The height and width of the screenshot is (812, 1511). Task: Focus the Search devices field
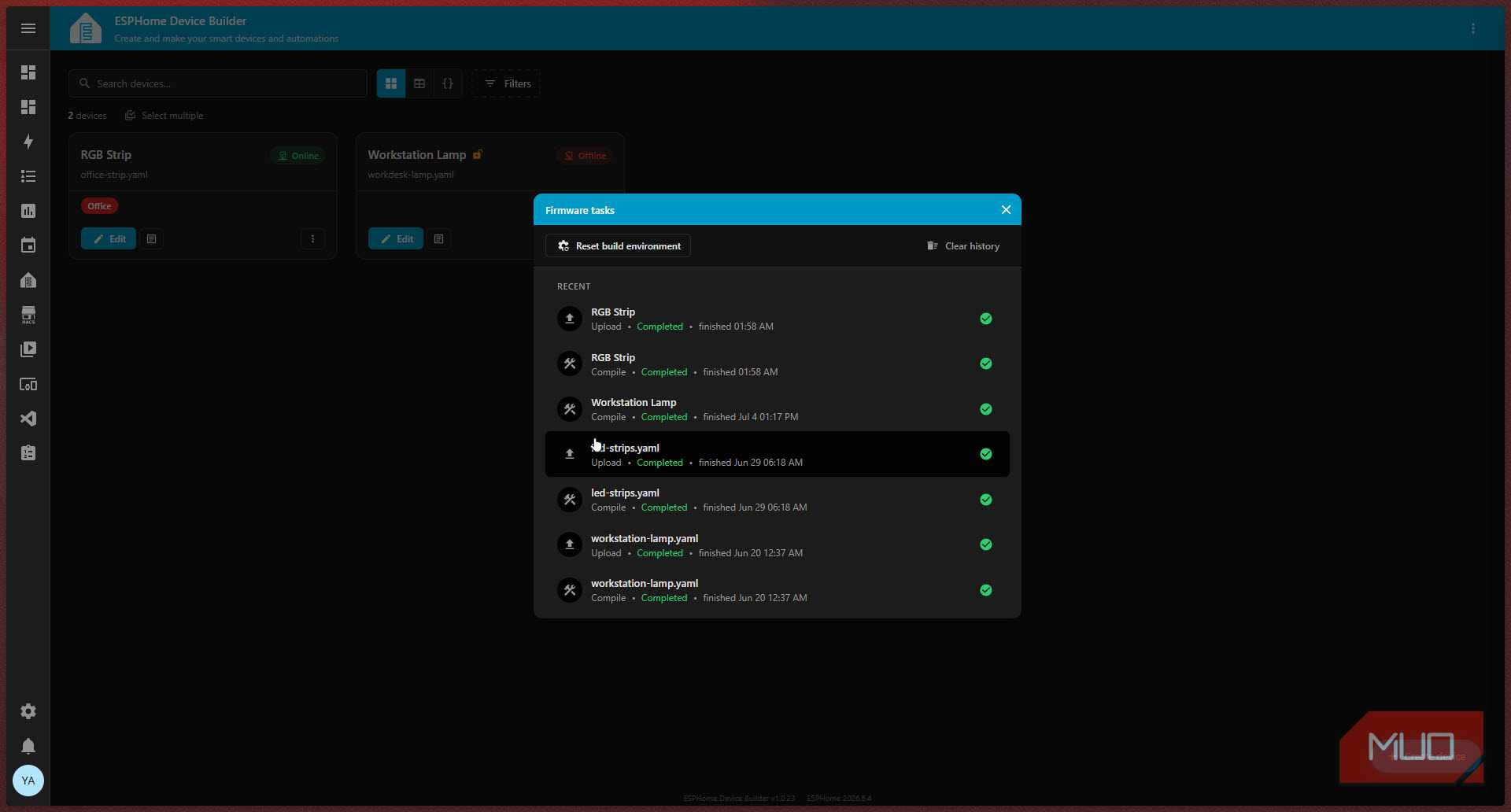pyautogui.click(x=218, y=83)
